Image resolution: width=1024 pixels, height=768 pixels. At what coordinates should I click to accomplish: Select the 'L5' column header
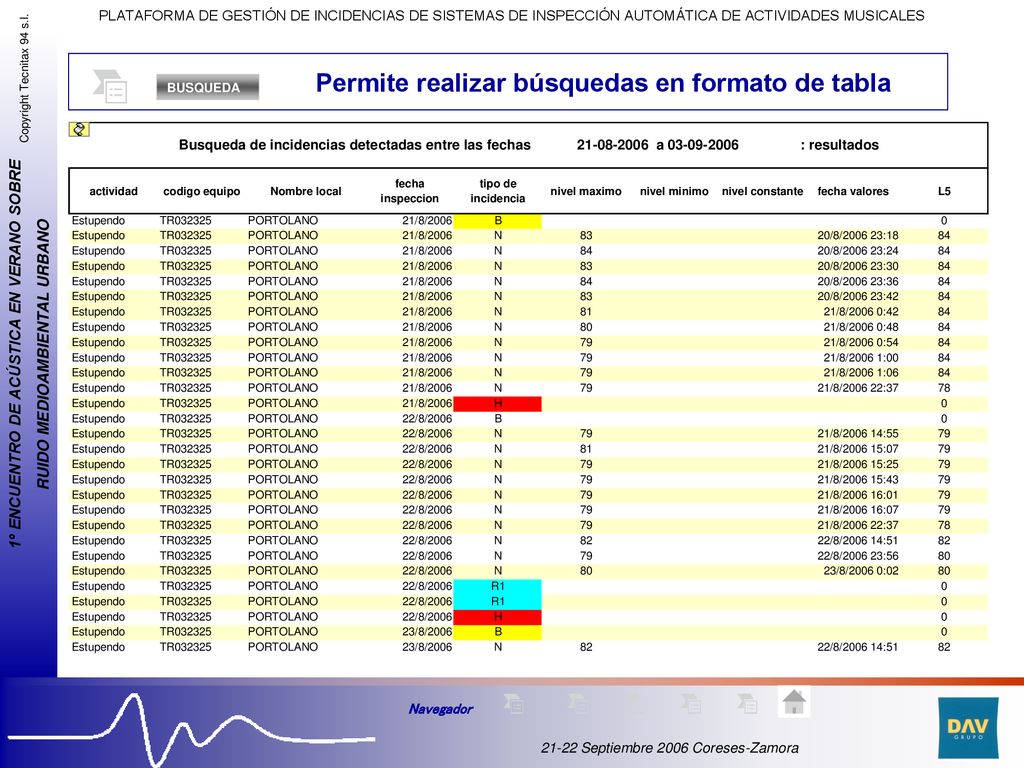pyautogui.click(x=944, y=191)
